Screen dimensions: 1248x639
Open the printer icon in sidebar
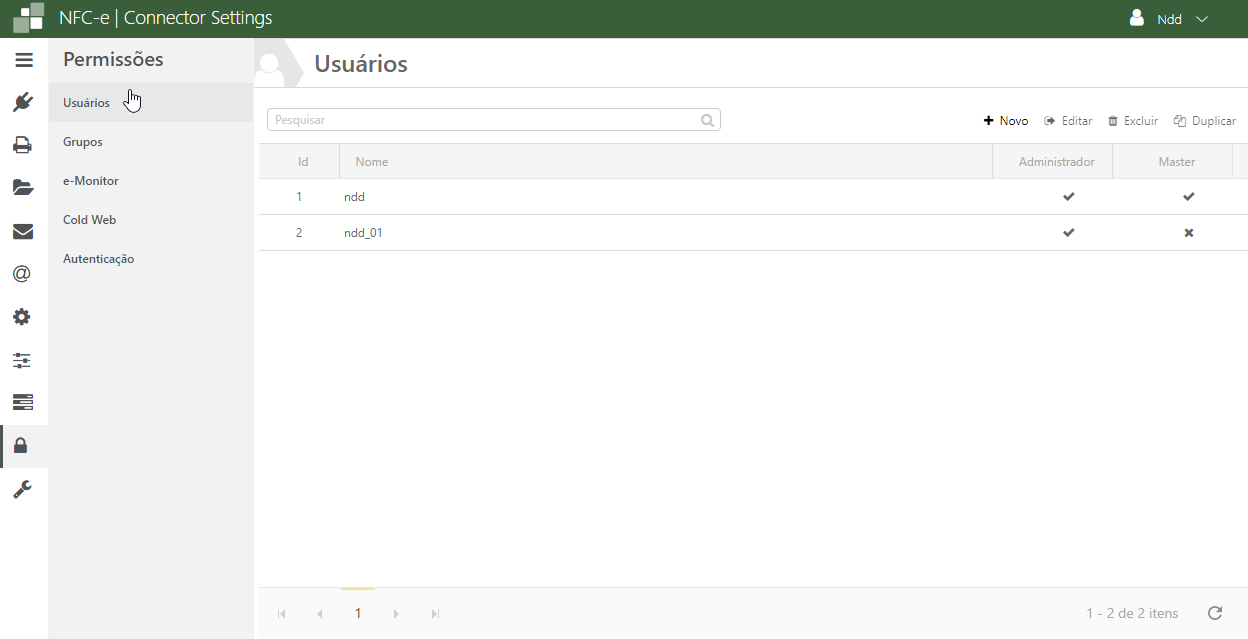point(23,145)
